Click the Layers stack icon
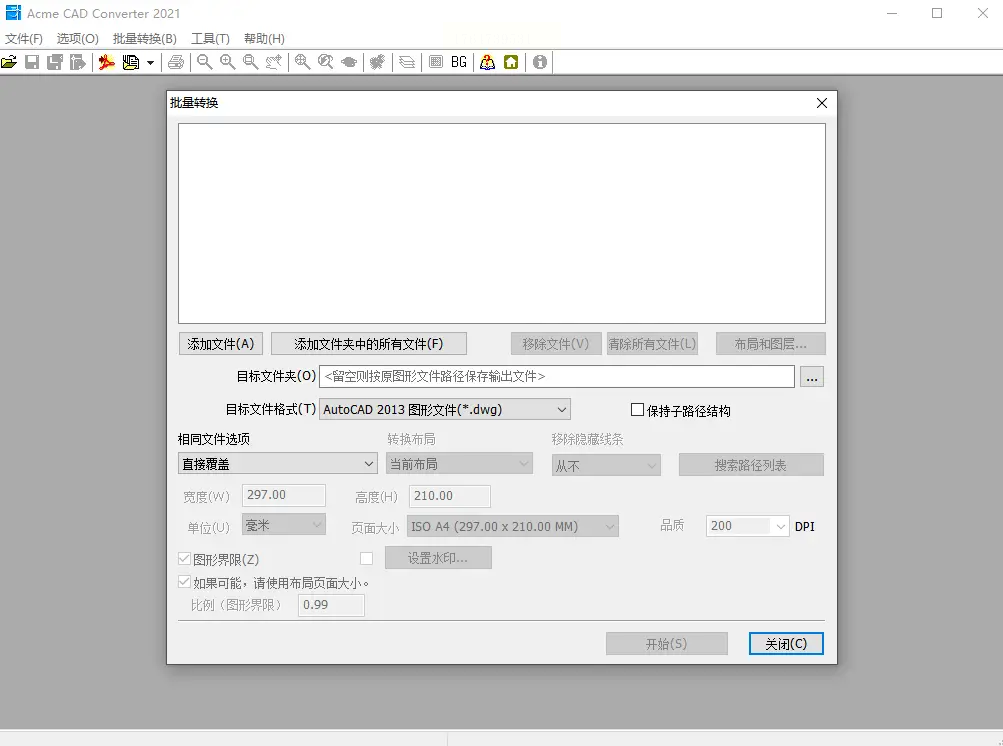This screenshot has width=1003, height=746. [x=407, y=62]
